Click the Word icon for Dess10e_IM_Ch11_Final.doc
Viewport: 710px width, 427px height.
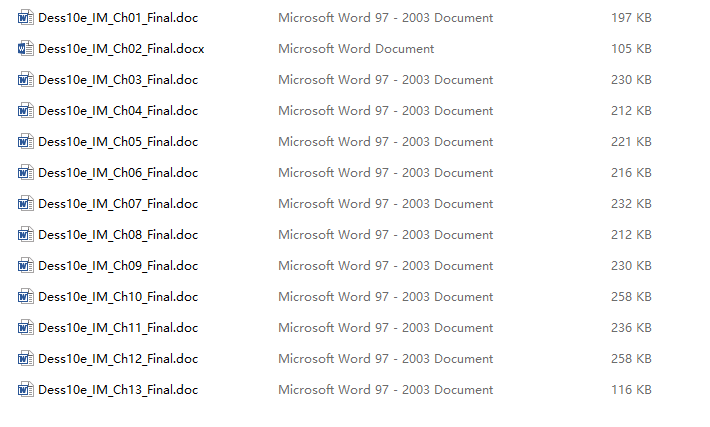[x=26, y=328]
